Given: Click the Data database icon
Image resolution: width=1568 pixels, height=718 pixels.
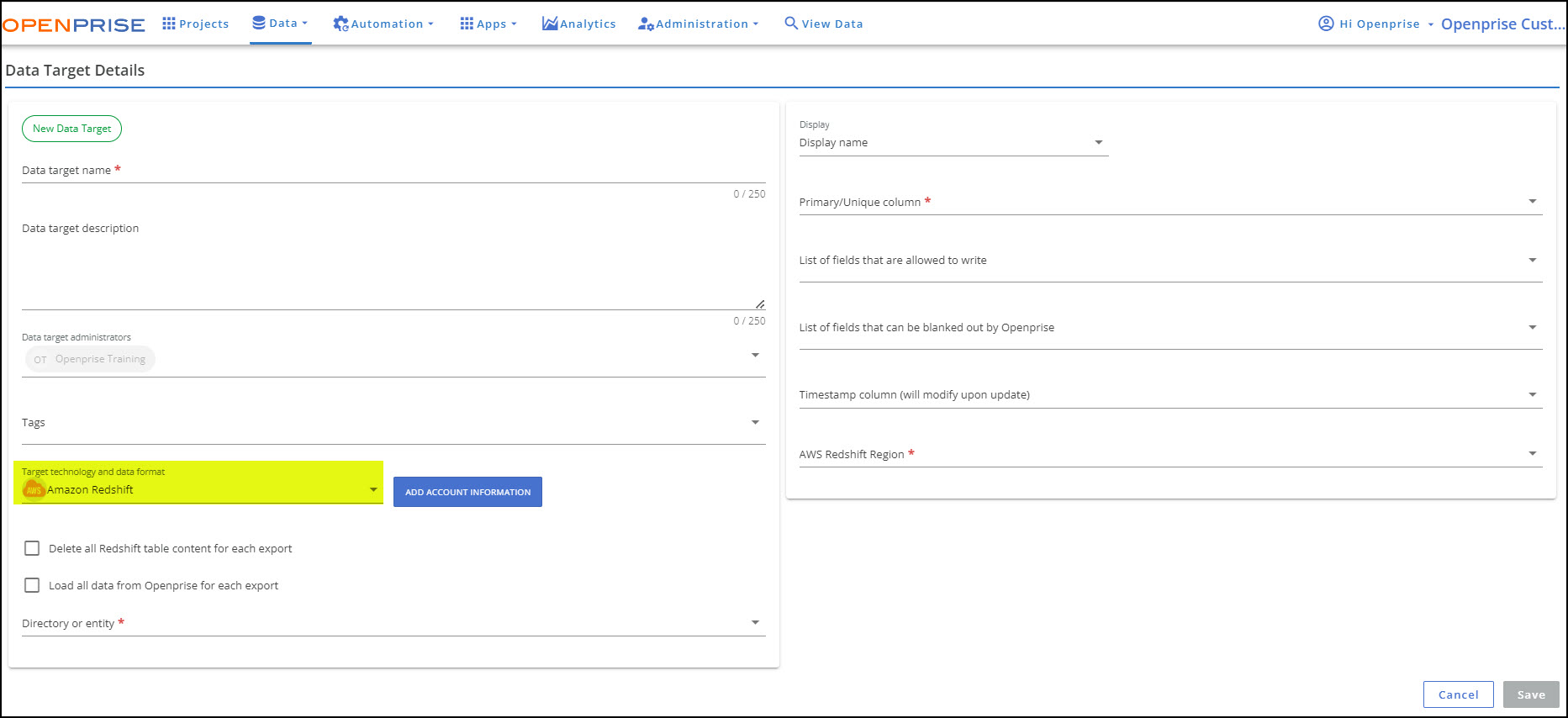Looking at the screenshot, I should click(259, 23).
